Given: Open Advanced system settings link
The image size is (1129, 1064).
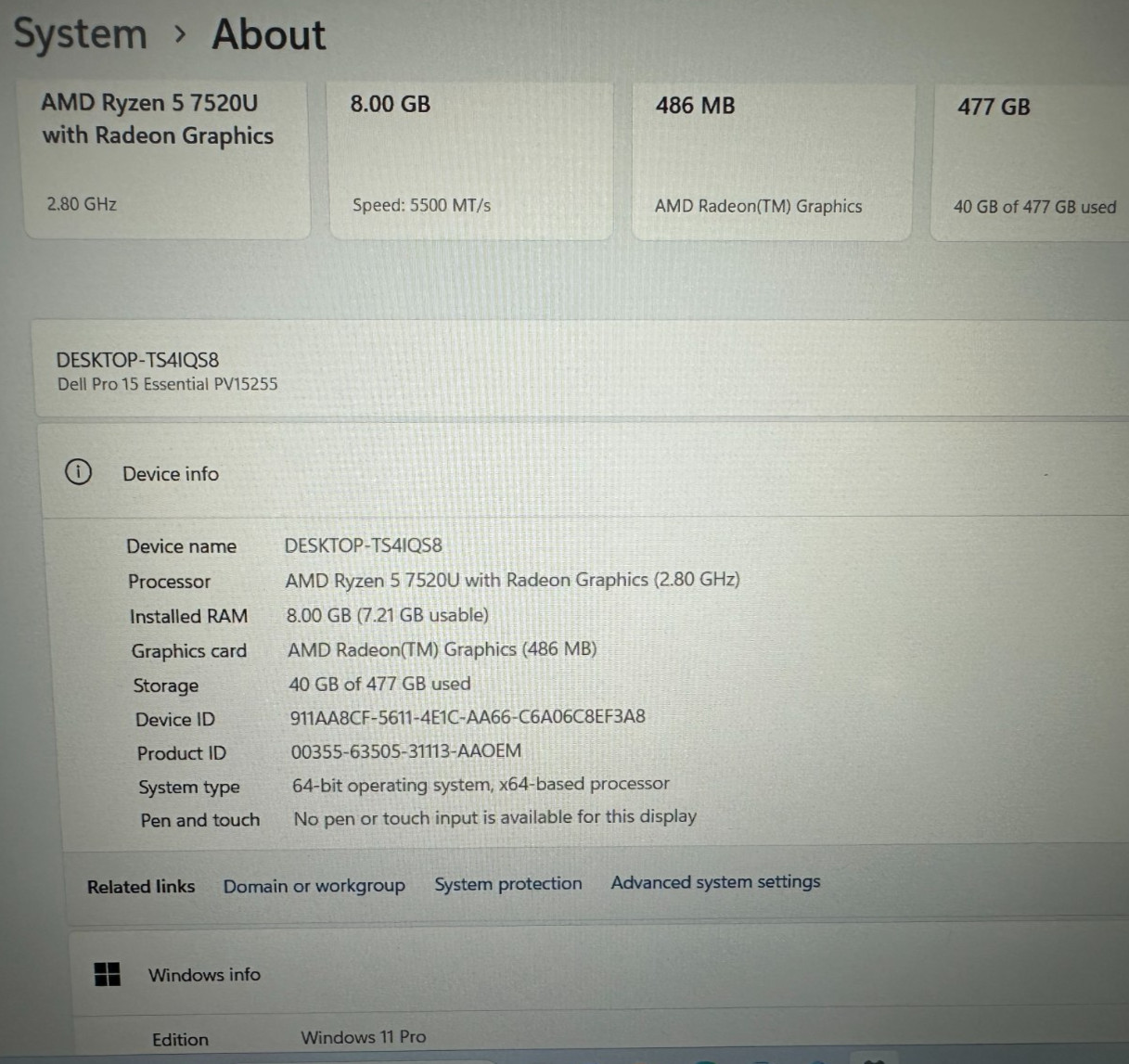Looking at the screenshot, I should tap(715, 882).
